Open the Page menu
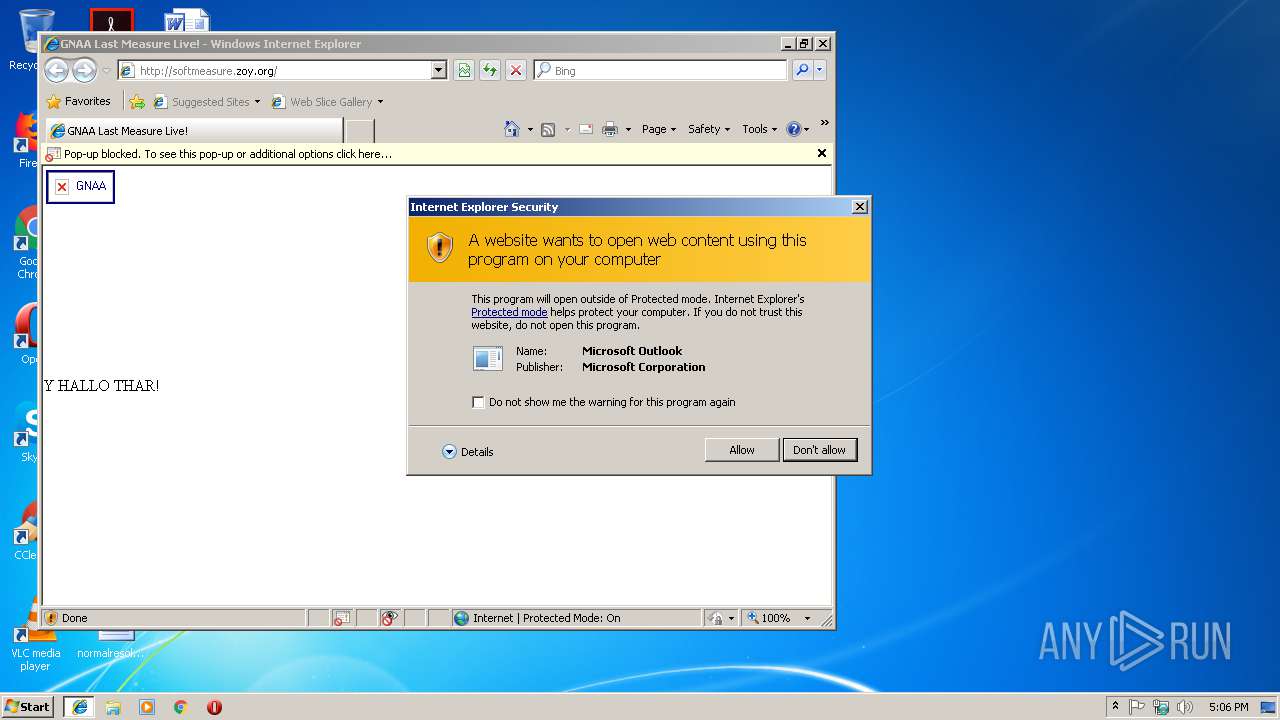Viewport: 1280px width, 720px height. click(x=659, y=129)
